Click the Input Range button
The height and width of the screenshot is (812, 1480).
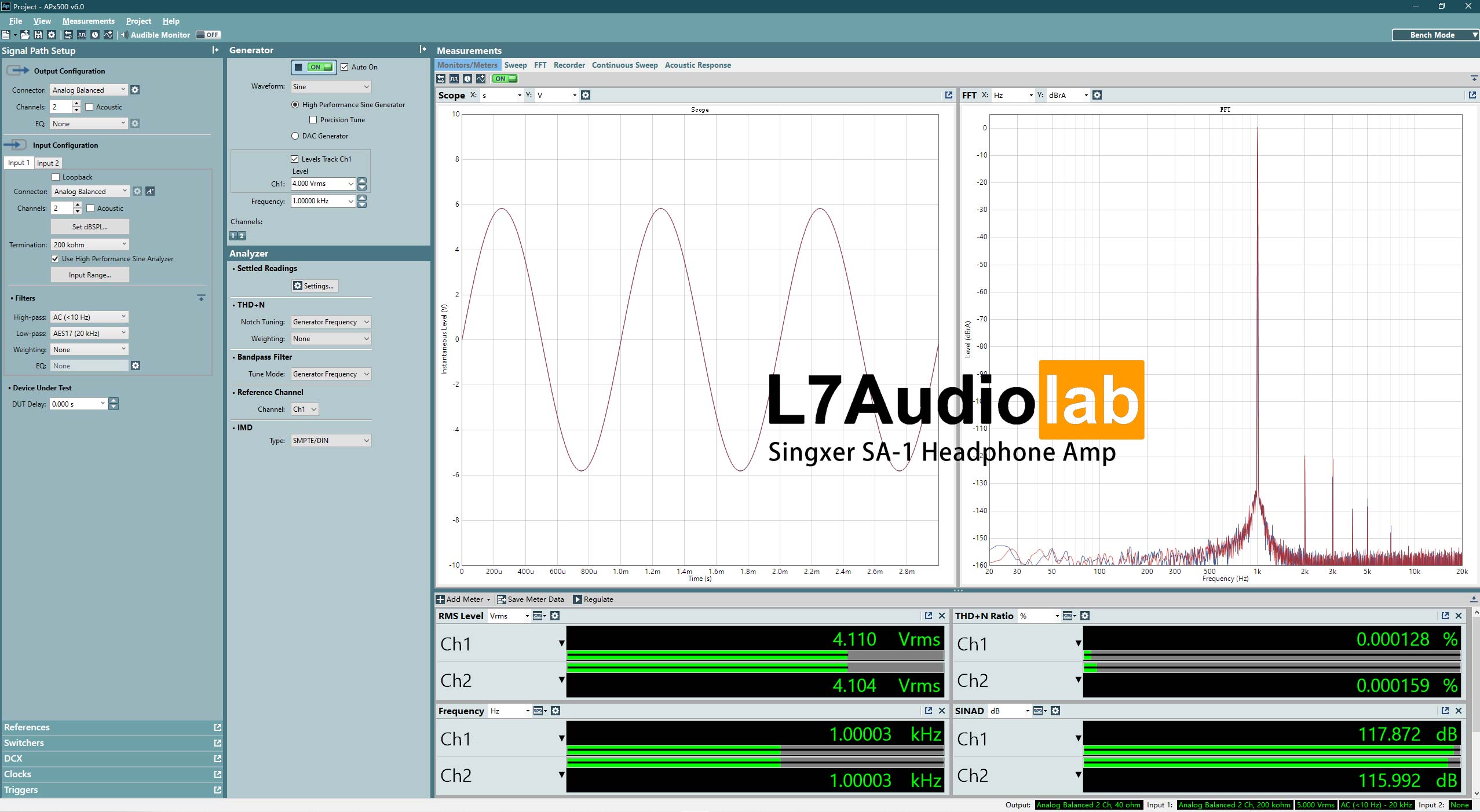pyautogui.click(x=90, y=275)
